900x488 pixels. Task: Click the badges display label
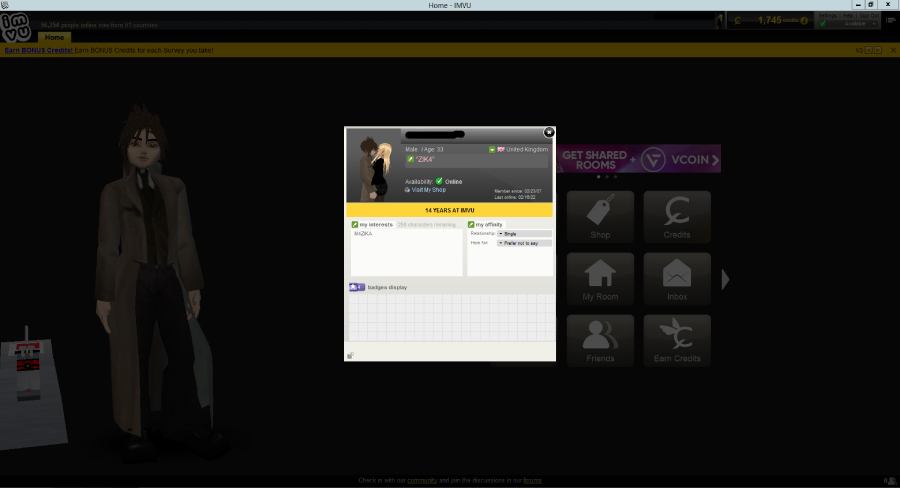(387, 287)
